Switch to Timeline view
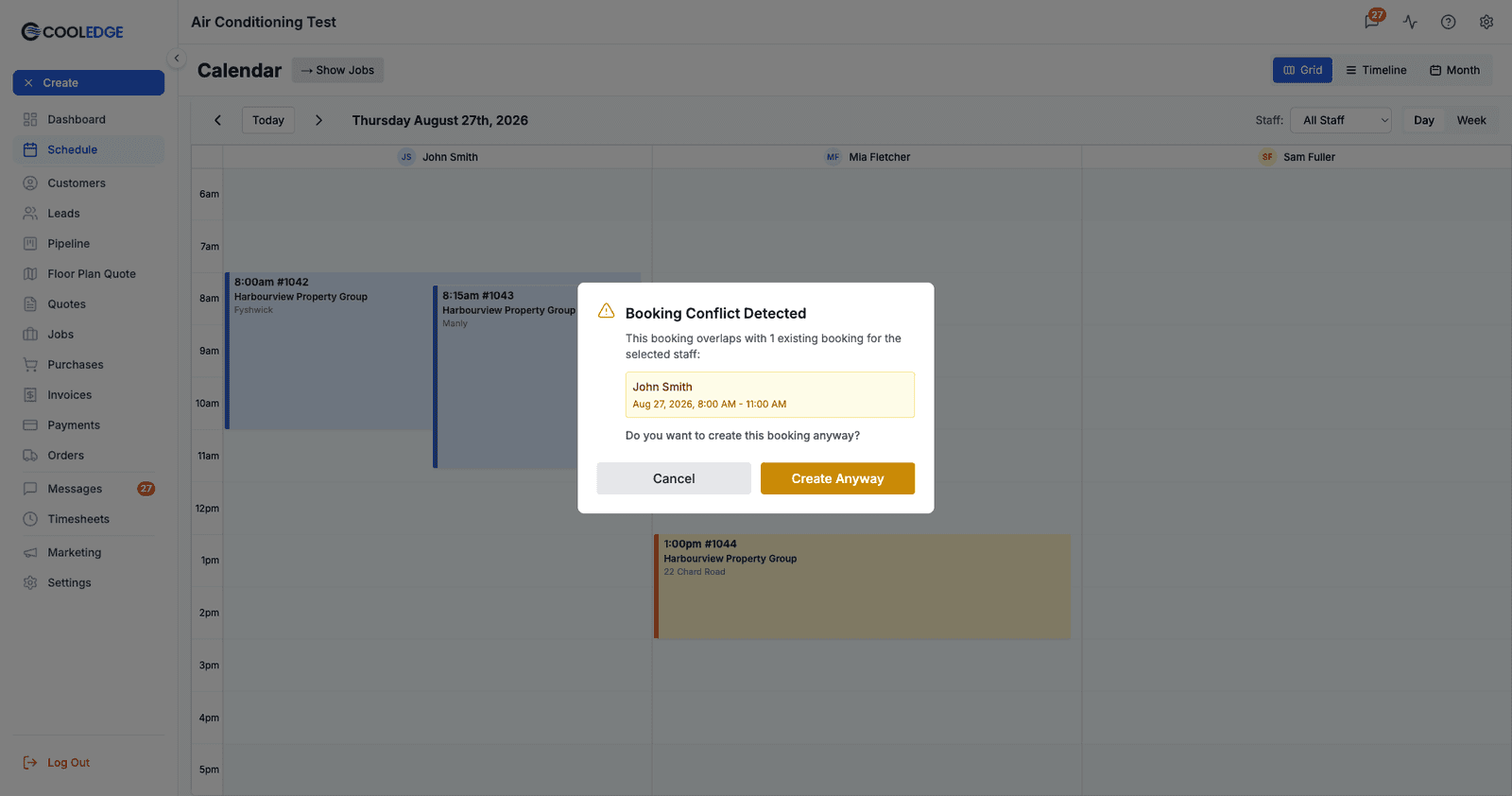This screenshot has height=796, width=1512. tap(1376, 70)
